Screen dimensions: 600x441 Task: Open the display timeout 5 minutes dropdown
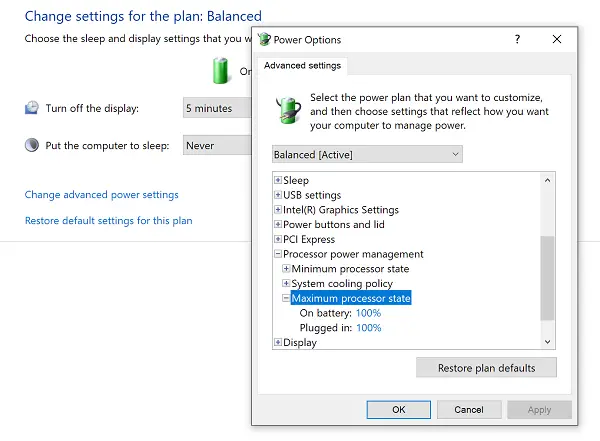tap(216, 108)
